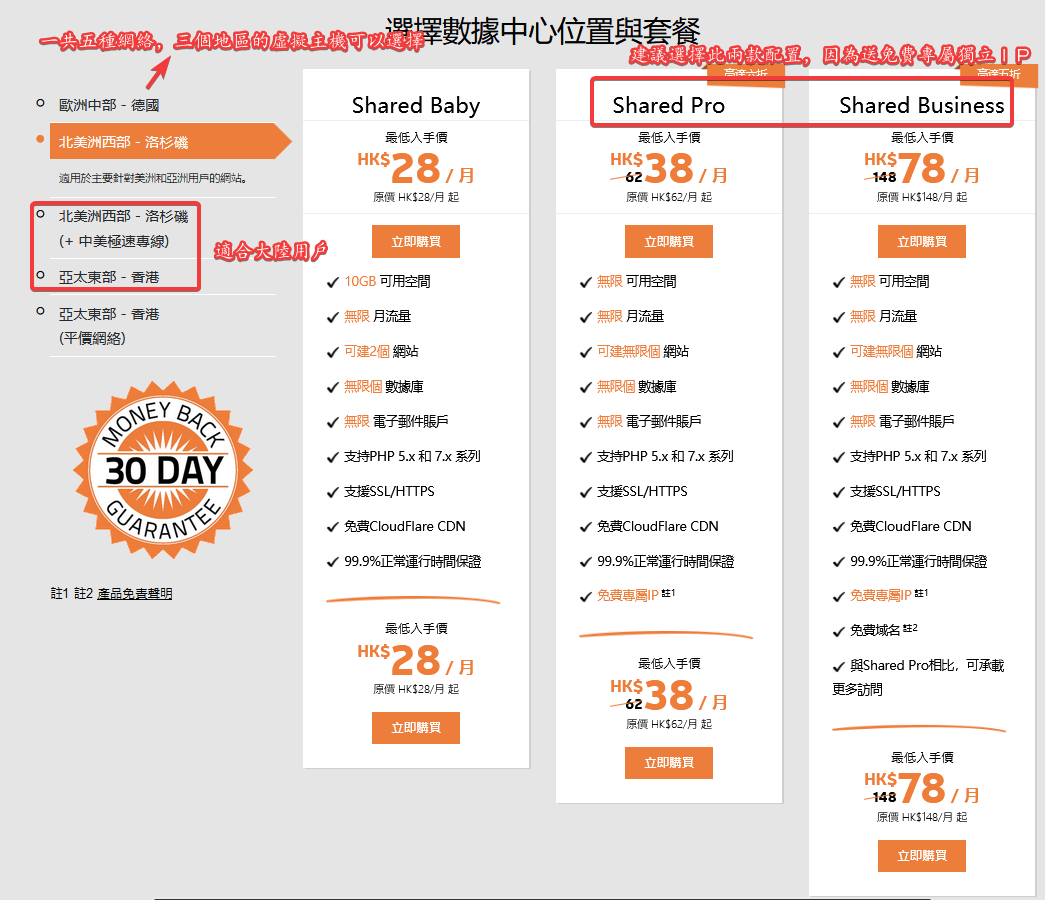This screenshot has height=900, width=1045.
Task: Click 可建無限個 網站 in the Shared Pro plan
Action: point(642,351)
